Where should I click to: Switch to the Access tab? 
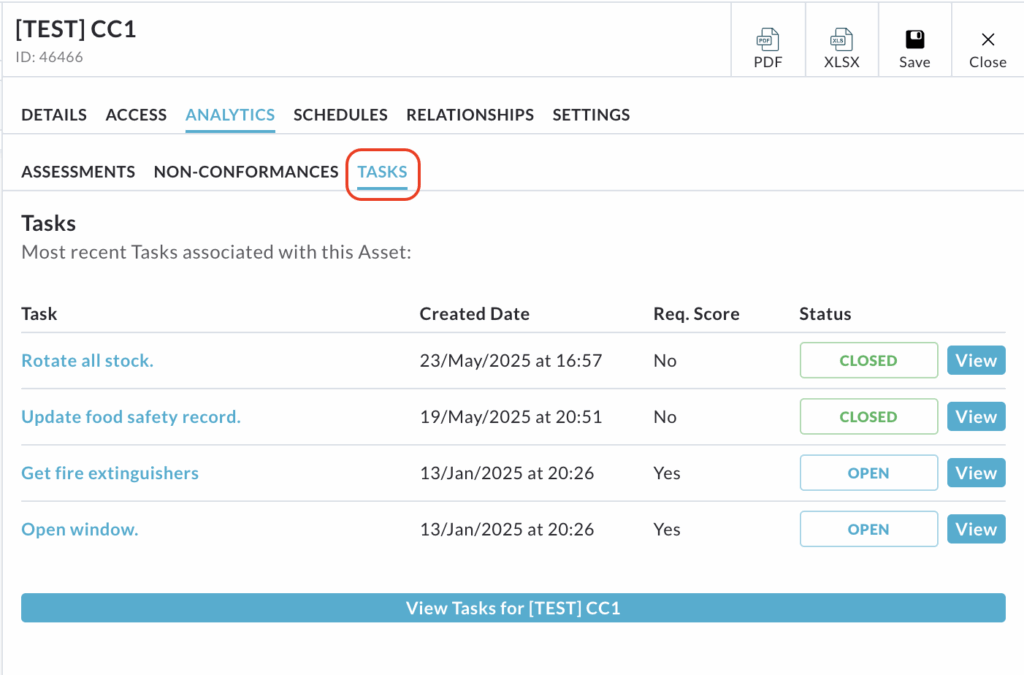136,115
